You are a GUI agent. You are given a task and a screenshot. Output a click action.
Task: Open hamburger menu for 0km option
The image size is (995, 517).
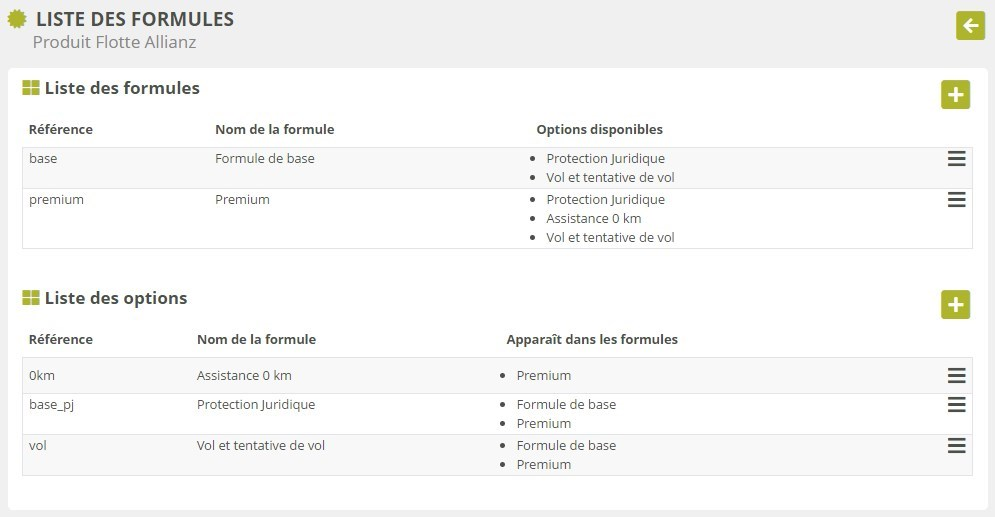(x=956, y=376)
